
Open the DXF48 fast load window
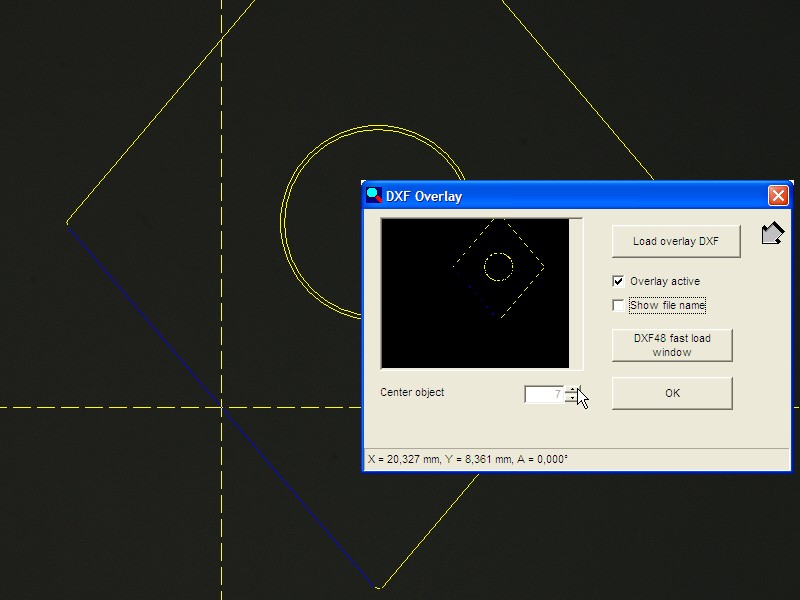click(672, 345)
